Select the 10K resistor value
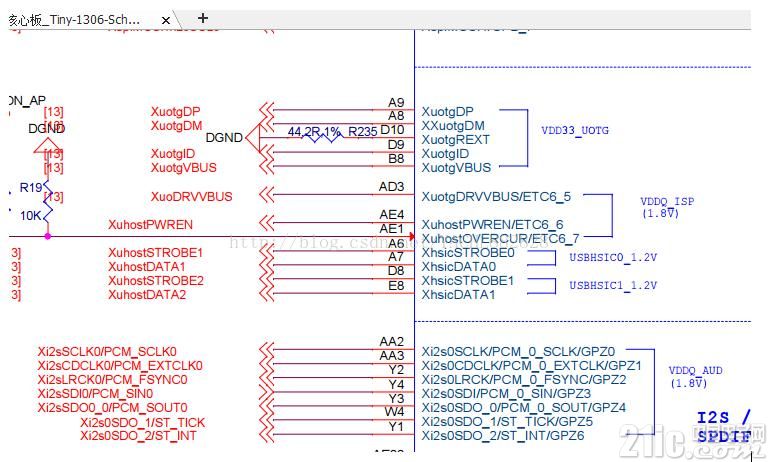 30,216
